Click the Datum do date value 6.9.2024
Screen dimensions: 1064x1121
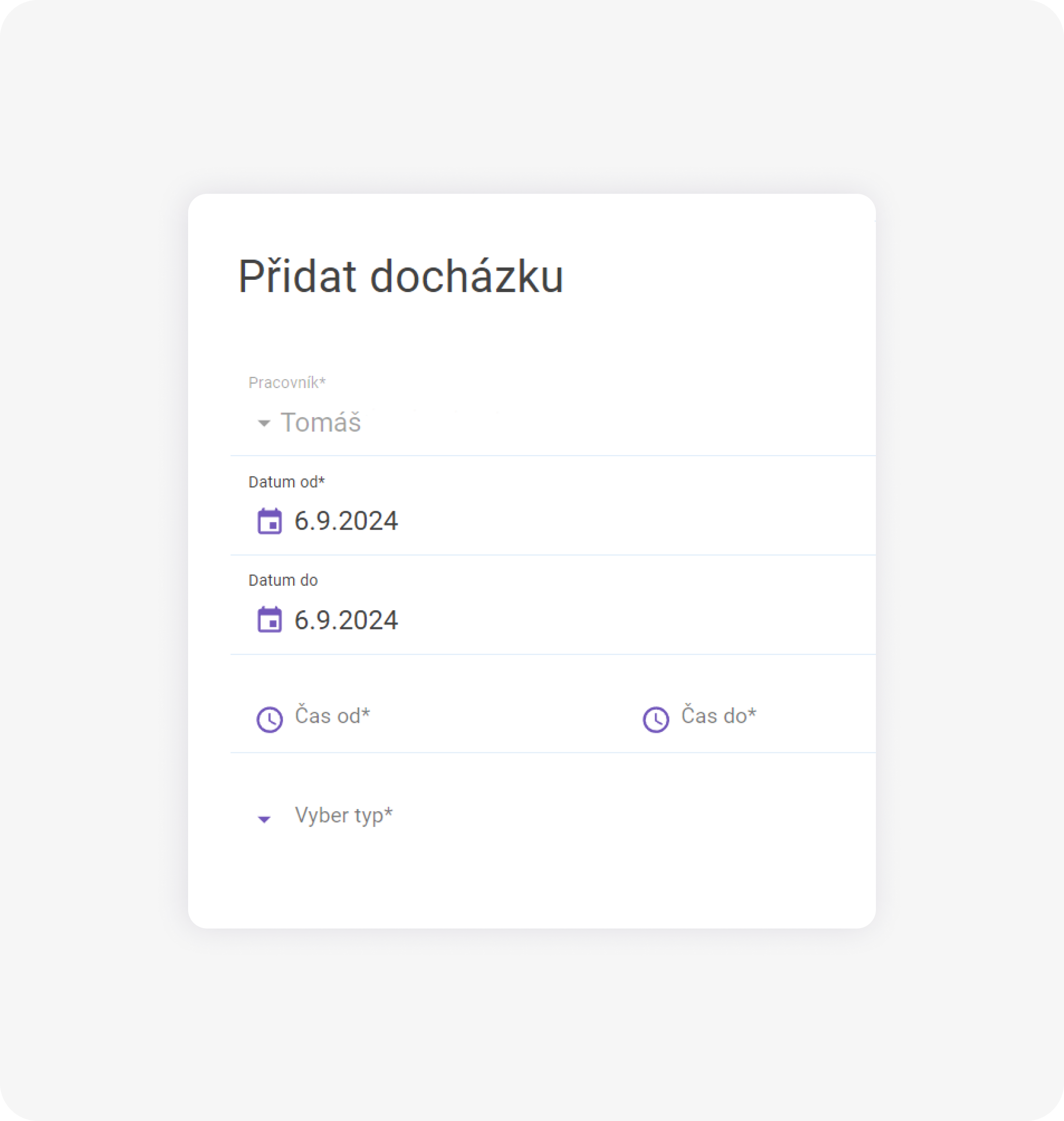click(x=346, y=620)
